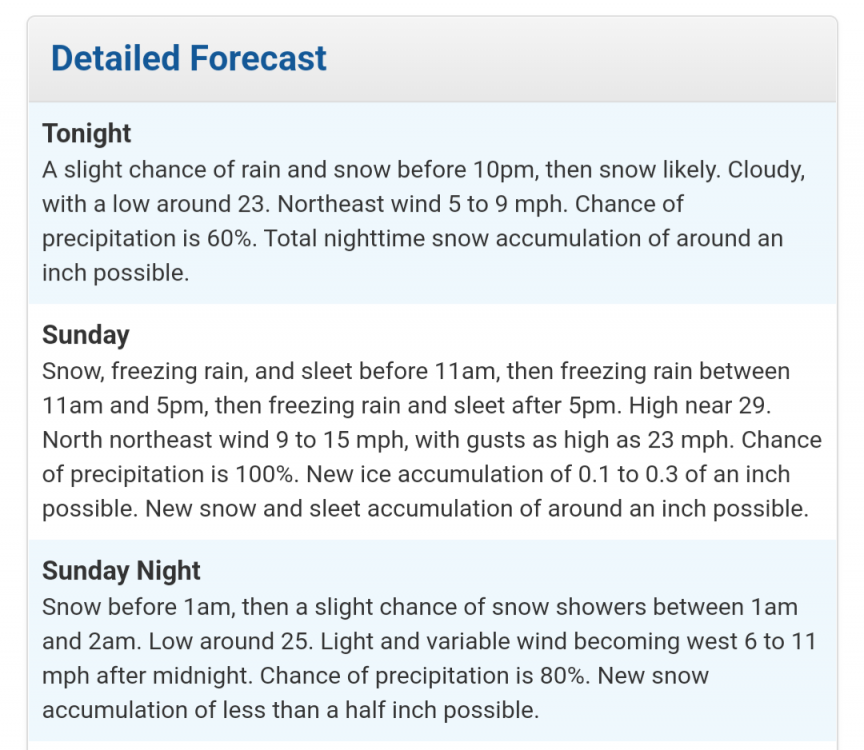Click the Tonight period label
The image size is (864, 750).
point(87,133)
